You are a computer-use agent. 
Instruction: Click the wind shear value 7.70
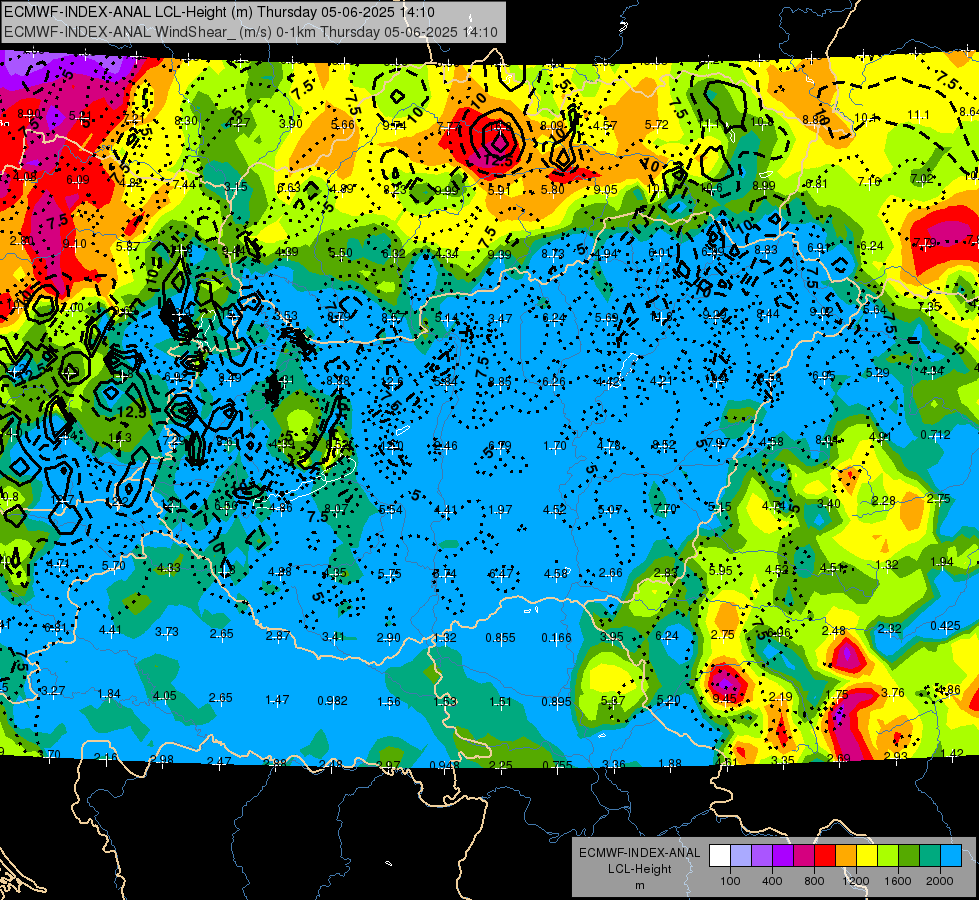click(666, 508)
